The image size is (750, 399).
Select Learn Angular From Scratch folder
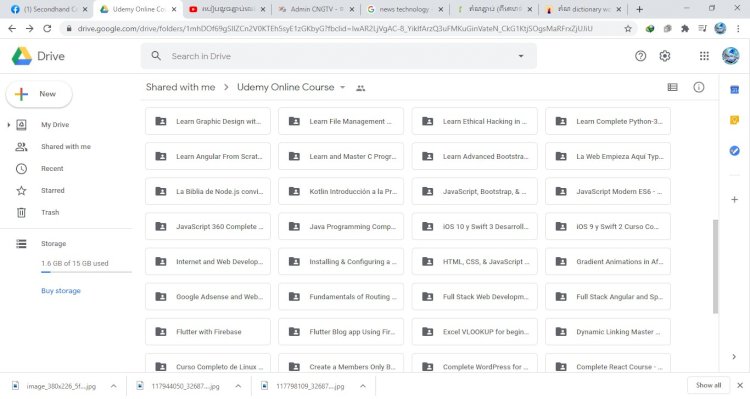point(208,156)
